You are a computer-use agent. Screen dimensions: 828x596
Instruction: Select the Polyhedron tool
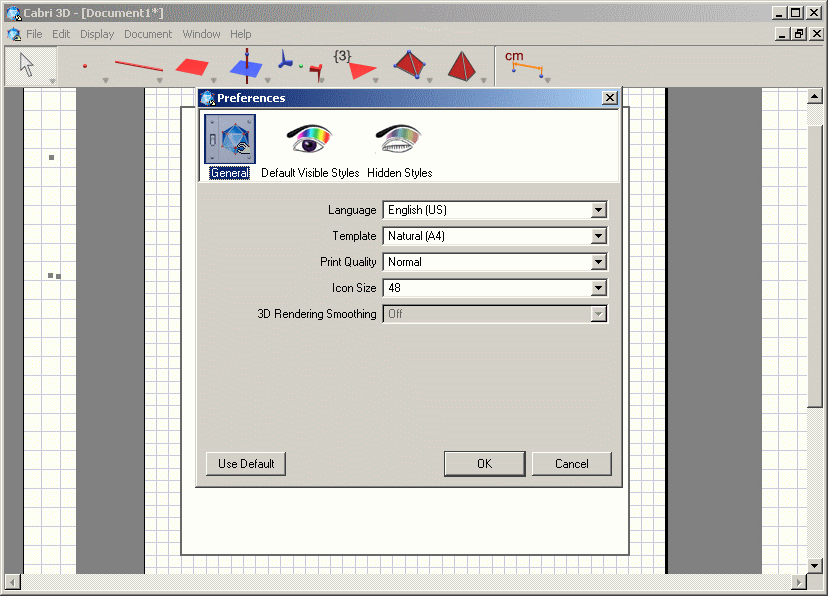(410, 64)
